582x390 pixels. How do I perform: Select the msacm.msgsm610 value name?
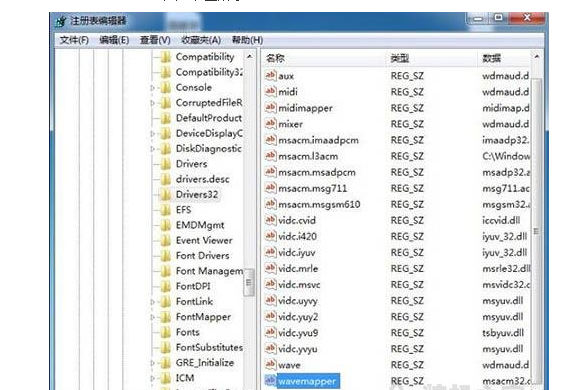(x=319, y=204)
